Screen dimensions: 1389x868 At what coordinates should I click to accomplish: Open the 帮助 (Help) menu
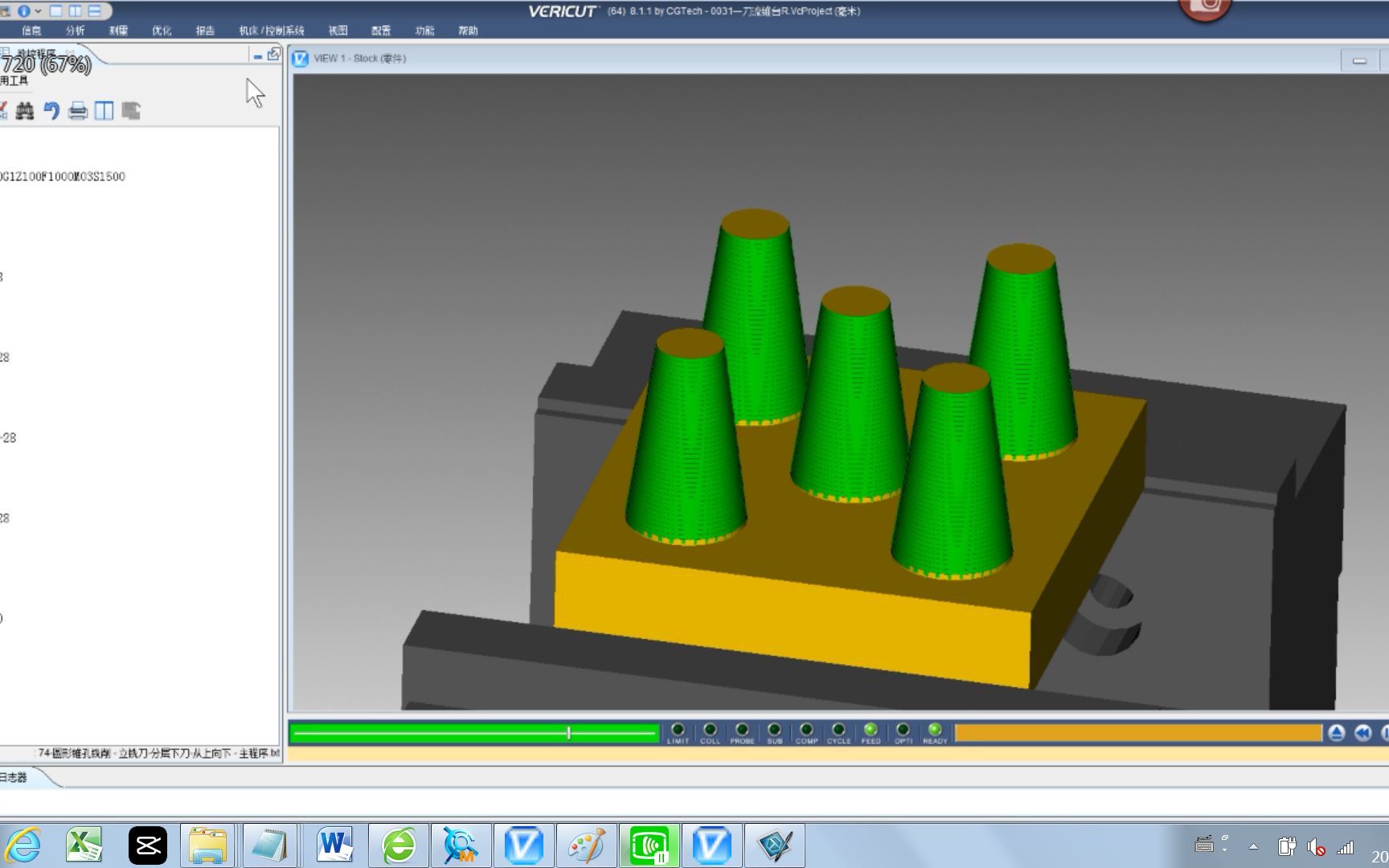point(468,31)
